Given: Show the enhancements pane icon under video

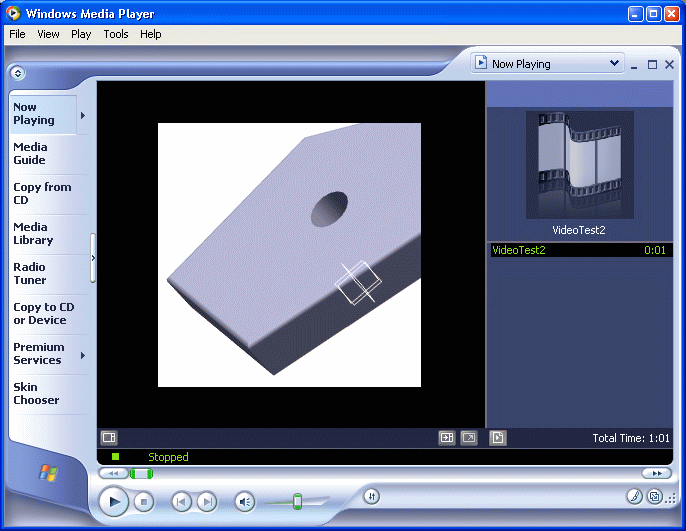Looking at the screenshot, I should tap(108, 437).
